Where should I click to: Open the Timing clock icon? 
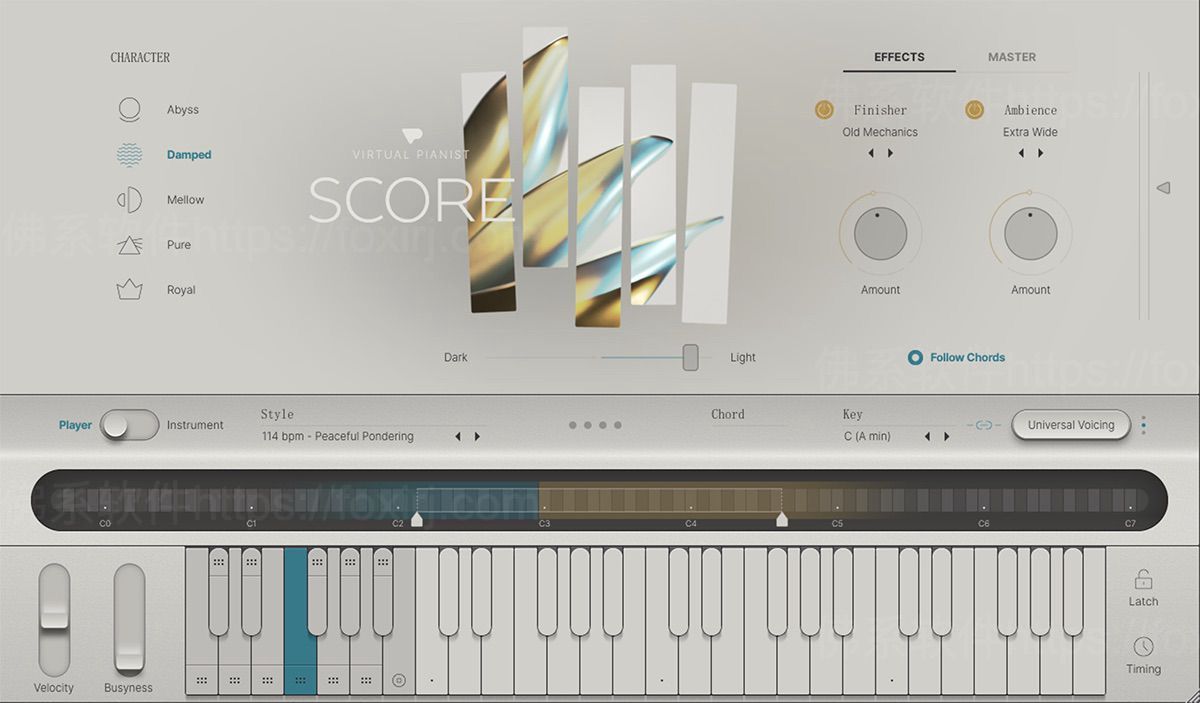pyautogui.click(x=1143, y=647)
